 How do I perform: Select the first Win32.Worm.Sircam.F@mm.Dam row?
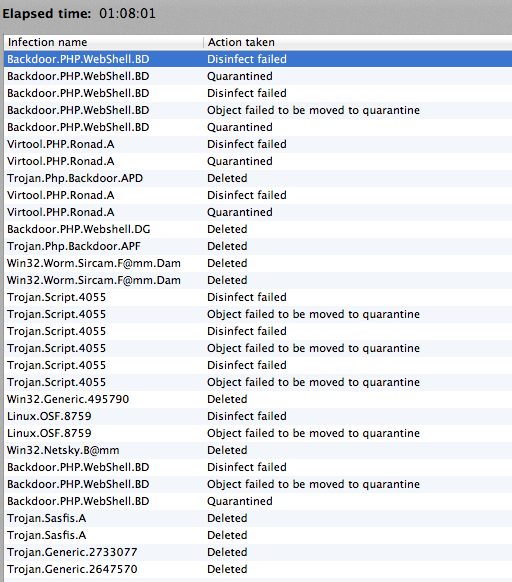258,263
